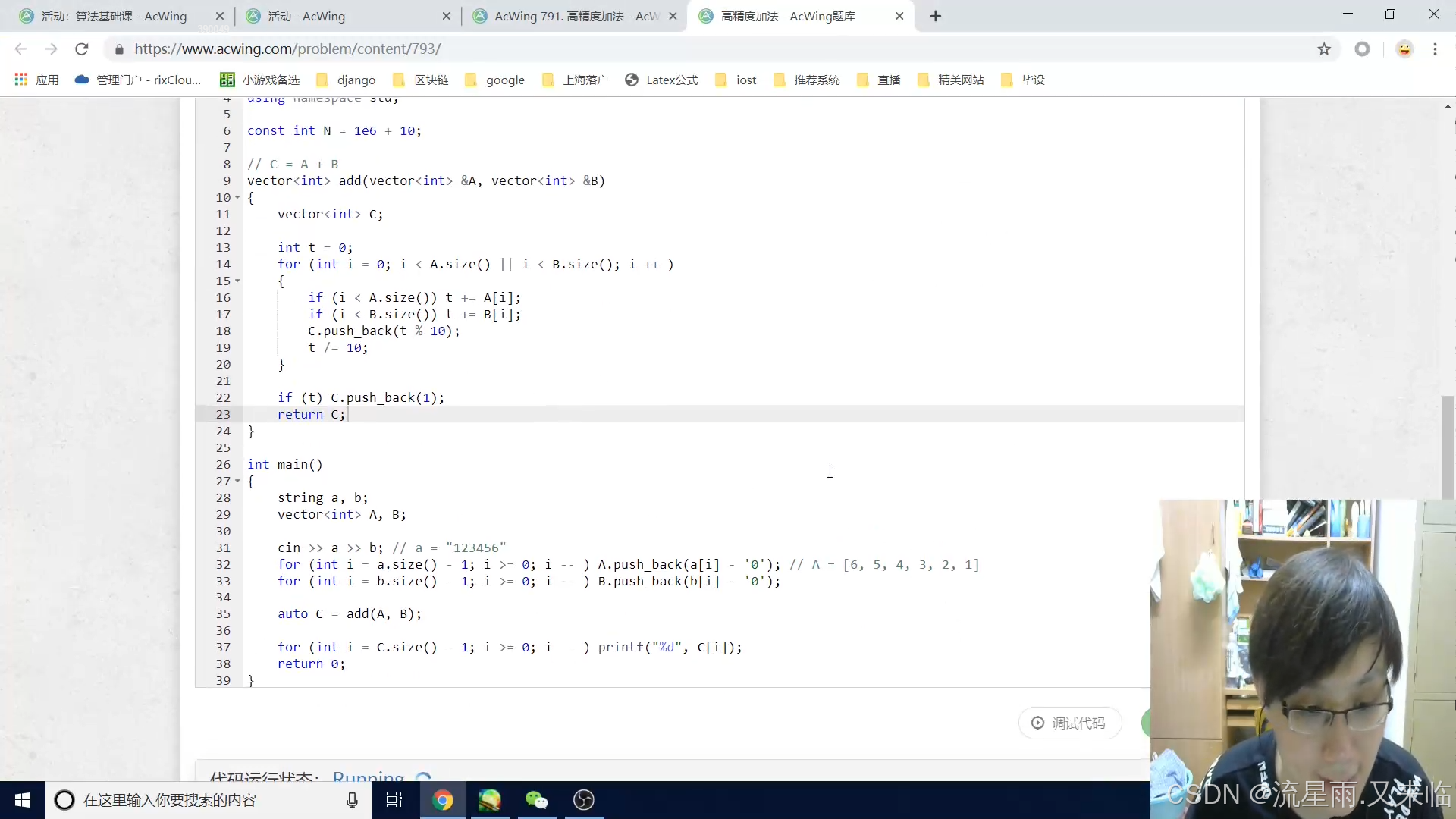Collapse code fold arrow at line 10
The width and height of the screenshot is (1456, 819).
[x=237, y=198]
